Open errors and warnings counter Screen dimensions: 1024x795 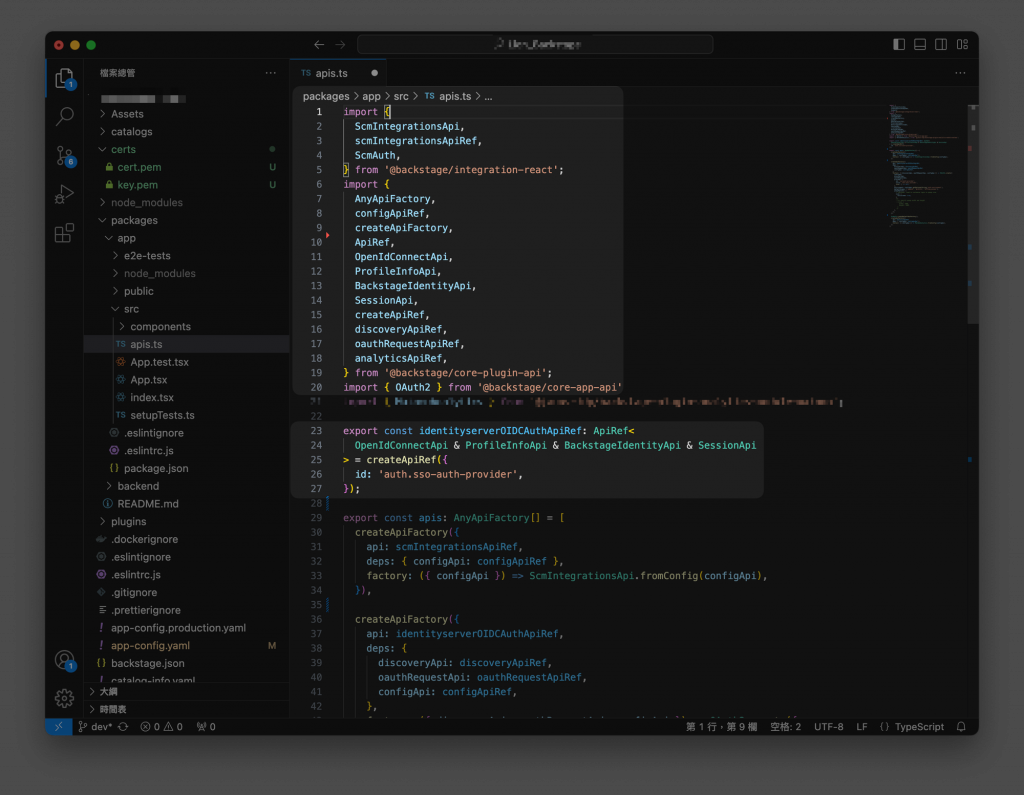(x=161, y=726)
